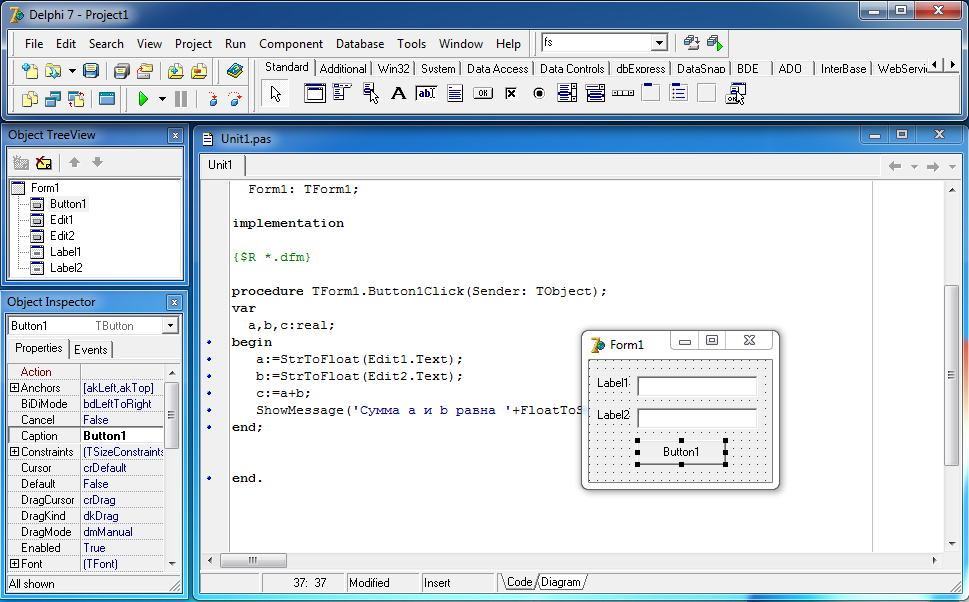Select the RadioGroup component in palette

(679, 93)
